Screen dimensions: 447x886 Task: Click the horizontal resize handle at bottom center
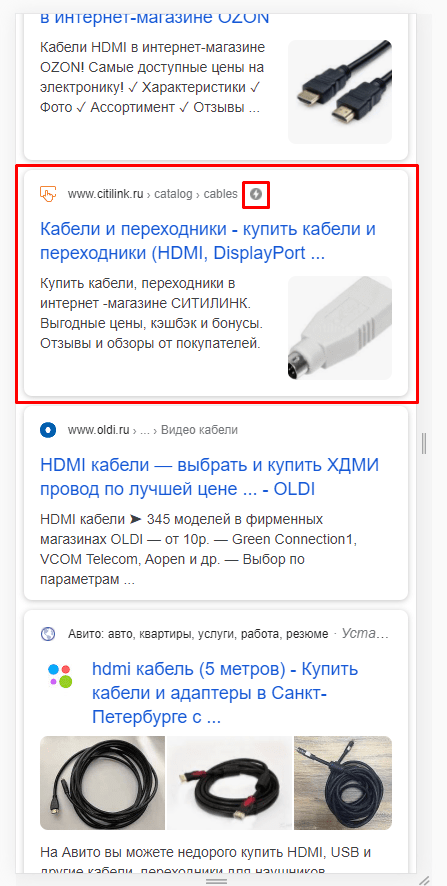tap(216, 881)
